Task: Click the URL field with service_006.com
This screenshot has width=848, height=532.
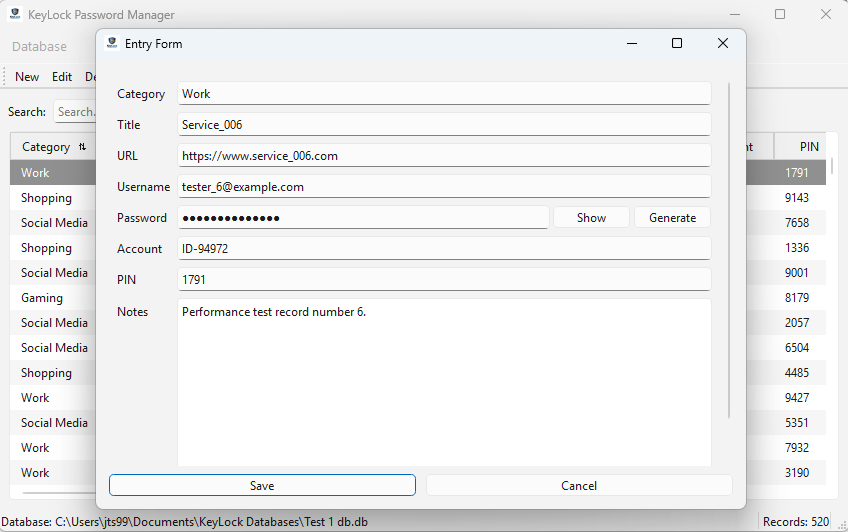Action: click(444, 156)
